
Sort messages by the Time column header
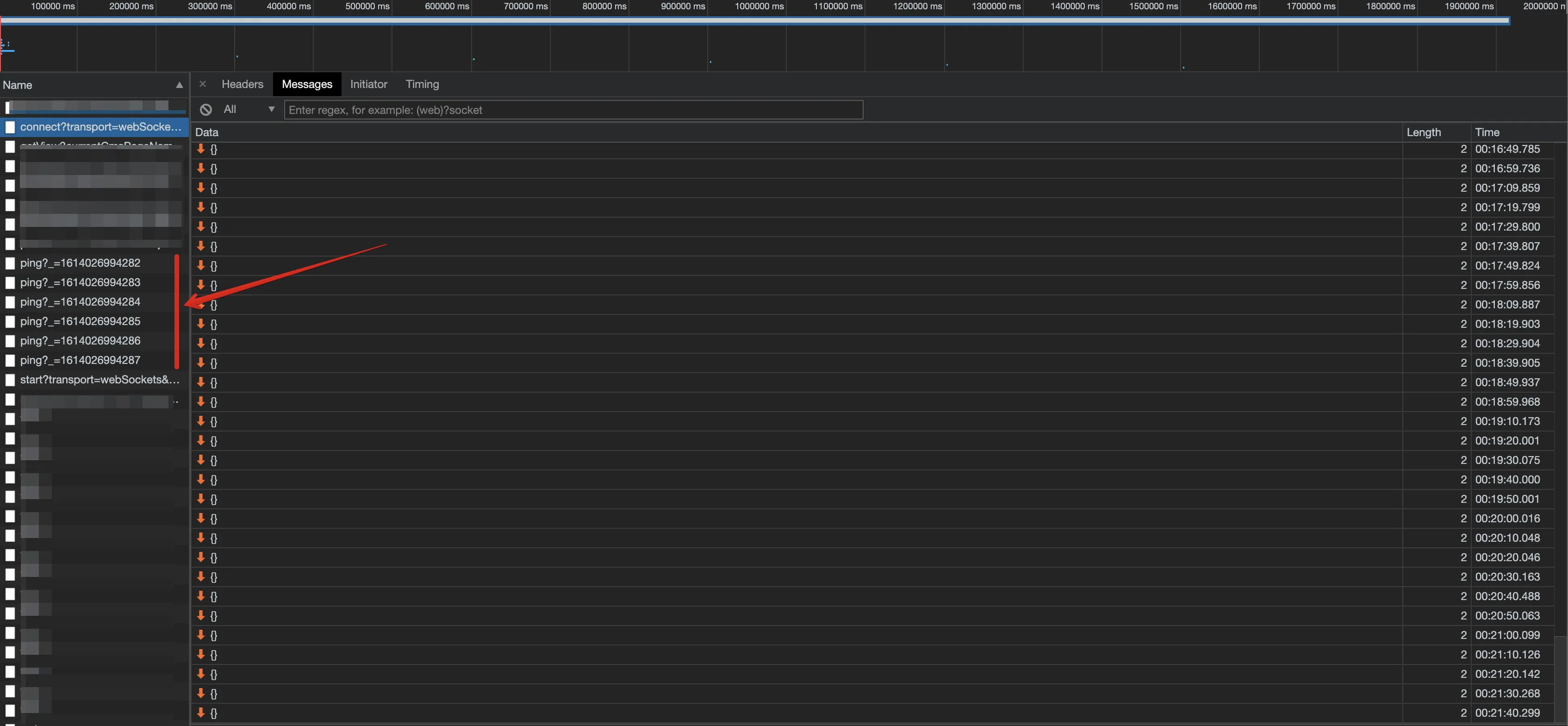(1487, 132)
